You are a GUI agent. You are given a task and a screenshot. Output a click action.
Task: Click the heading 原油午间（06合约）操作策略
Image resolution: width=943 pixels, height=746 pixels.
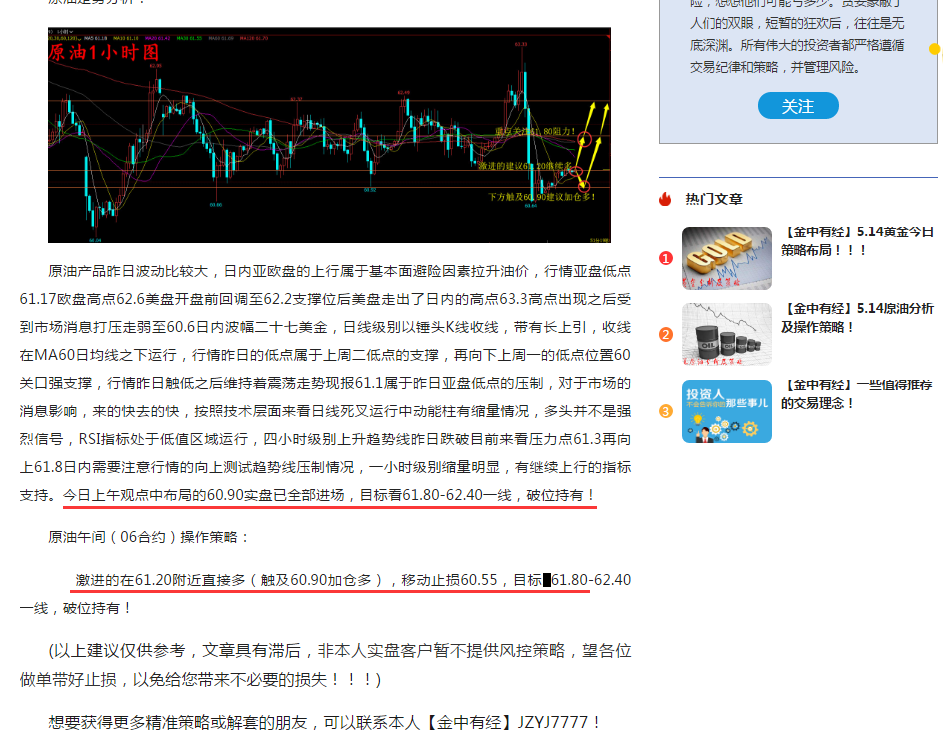pyautogui.click(x=149, y=537)
